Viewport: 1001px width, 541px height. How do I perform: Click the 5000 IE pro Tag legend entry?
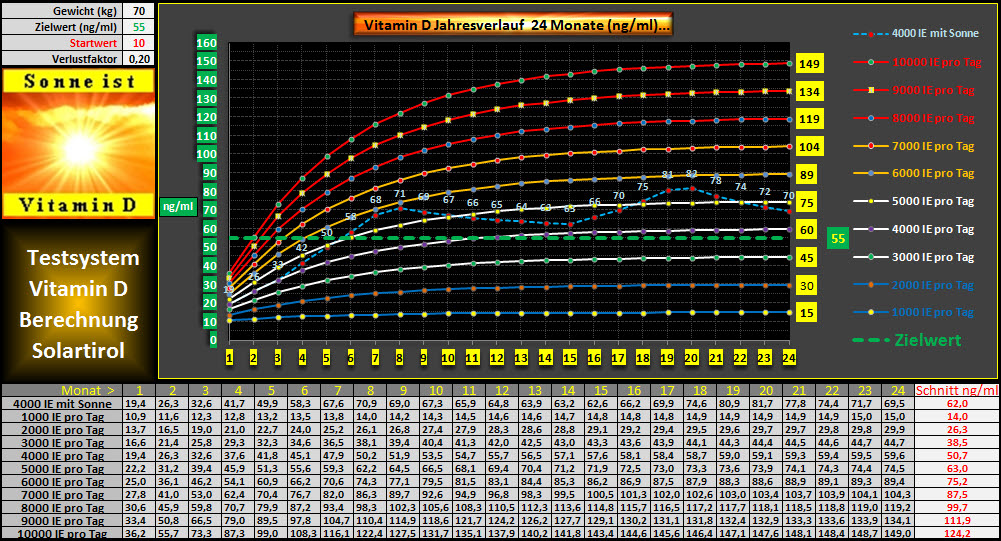[914, 201]
